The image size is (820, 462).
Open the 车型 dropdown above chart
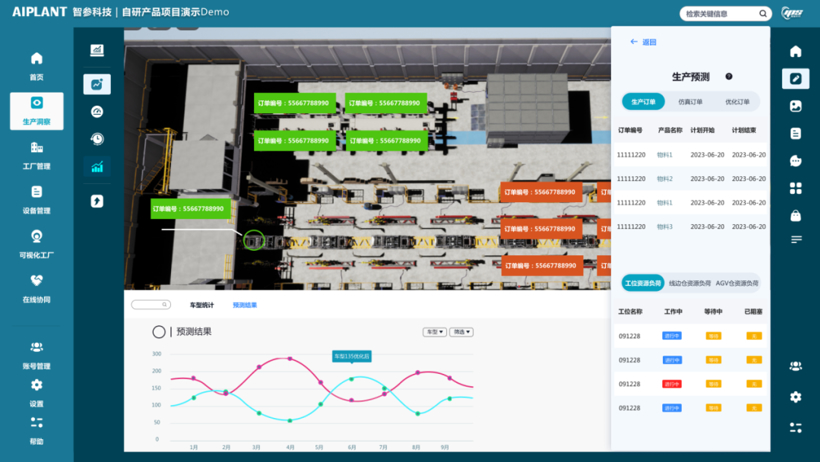434,332
